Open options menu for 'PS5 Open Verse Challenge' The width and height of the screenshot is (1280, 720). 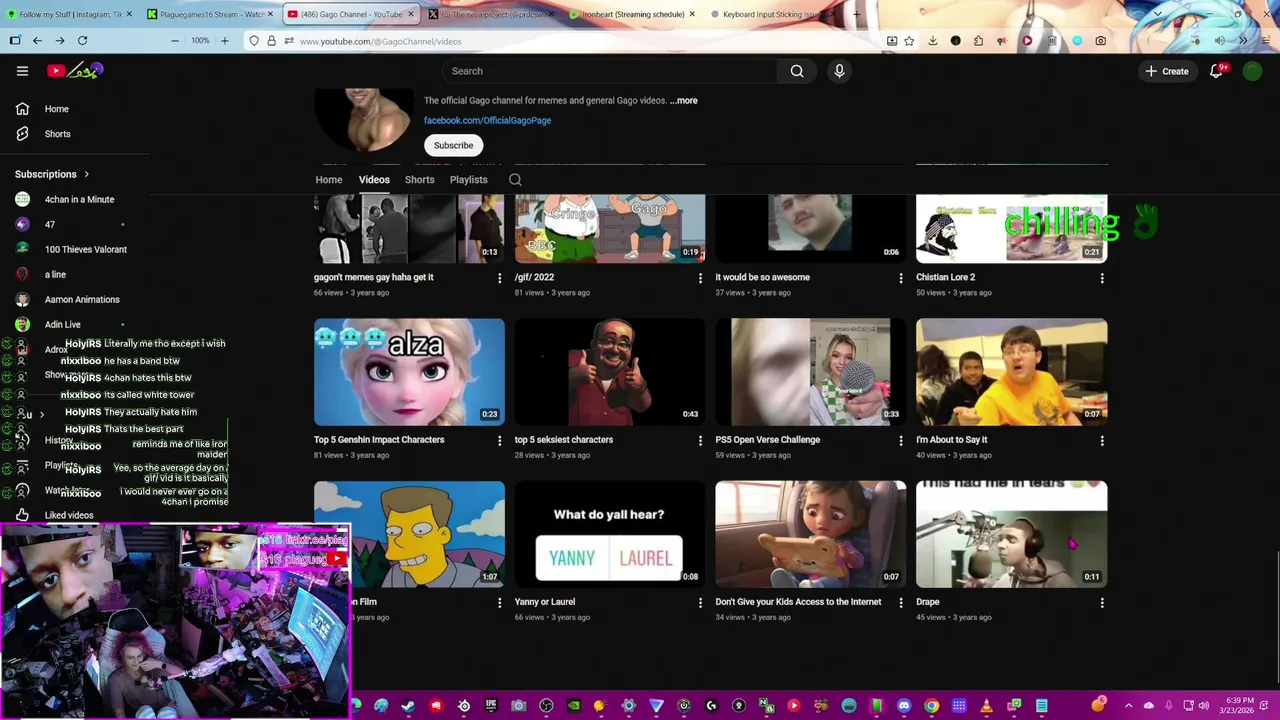click(901, 440)
